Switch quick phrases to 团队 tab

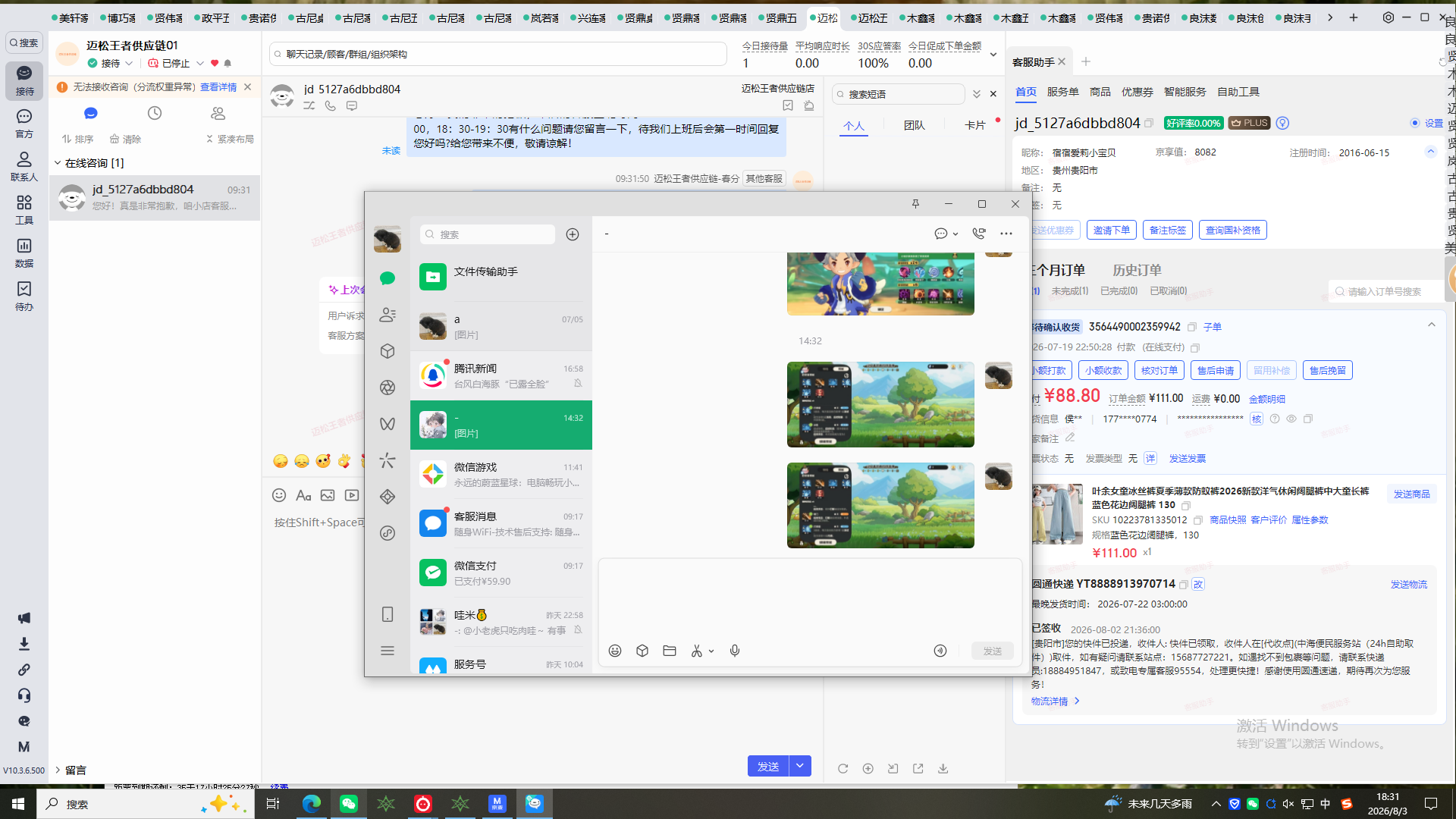(x=915, y=125)
